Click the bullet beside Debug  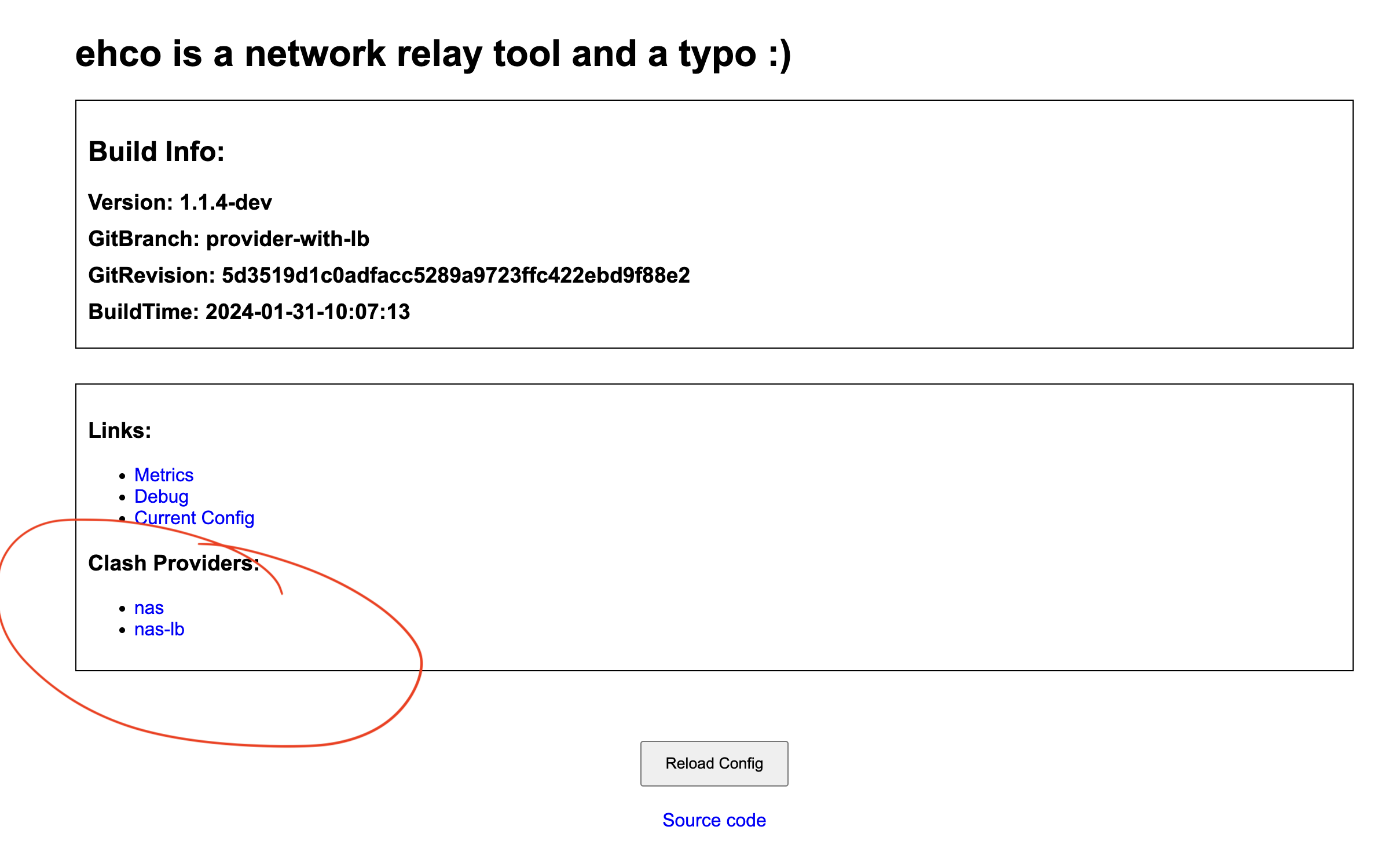(122, 498)
